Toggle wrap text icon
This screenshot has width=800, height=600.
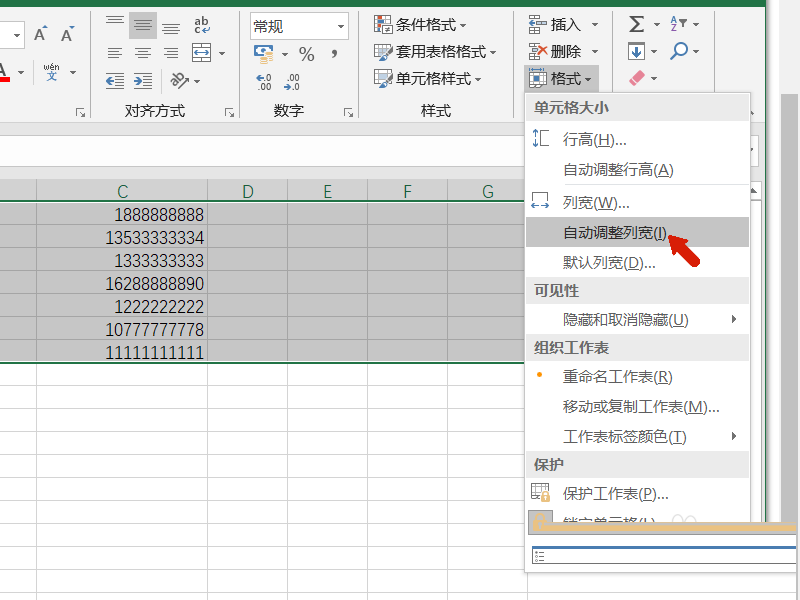tap(202, 24)
